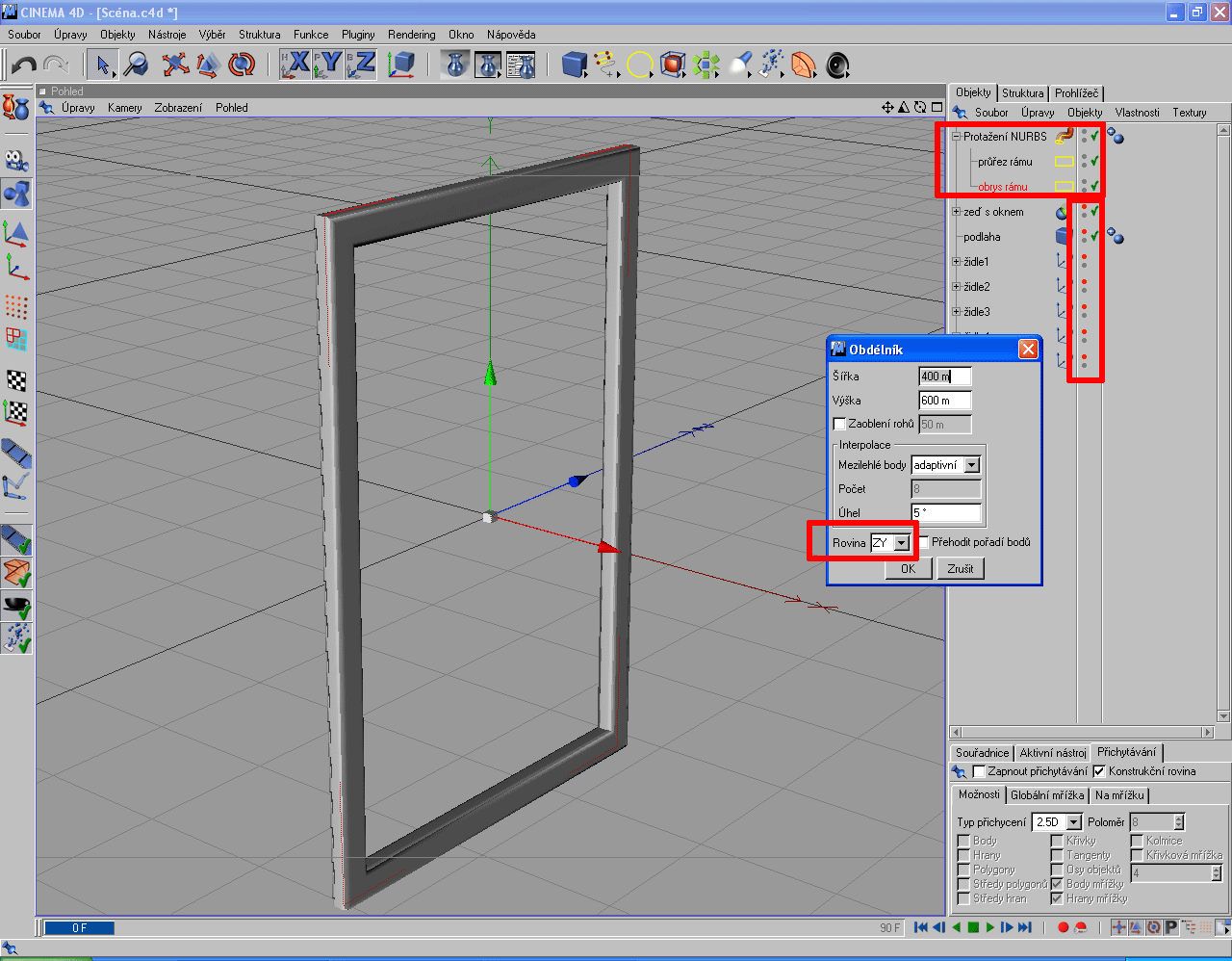
Task: Activate the animation filmstrip tool in left palette
Action: coord(16,453)
